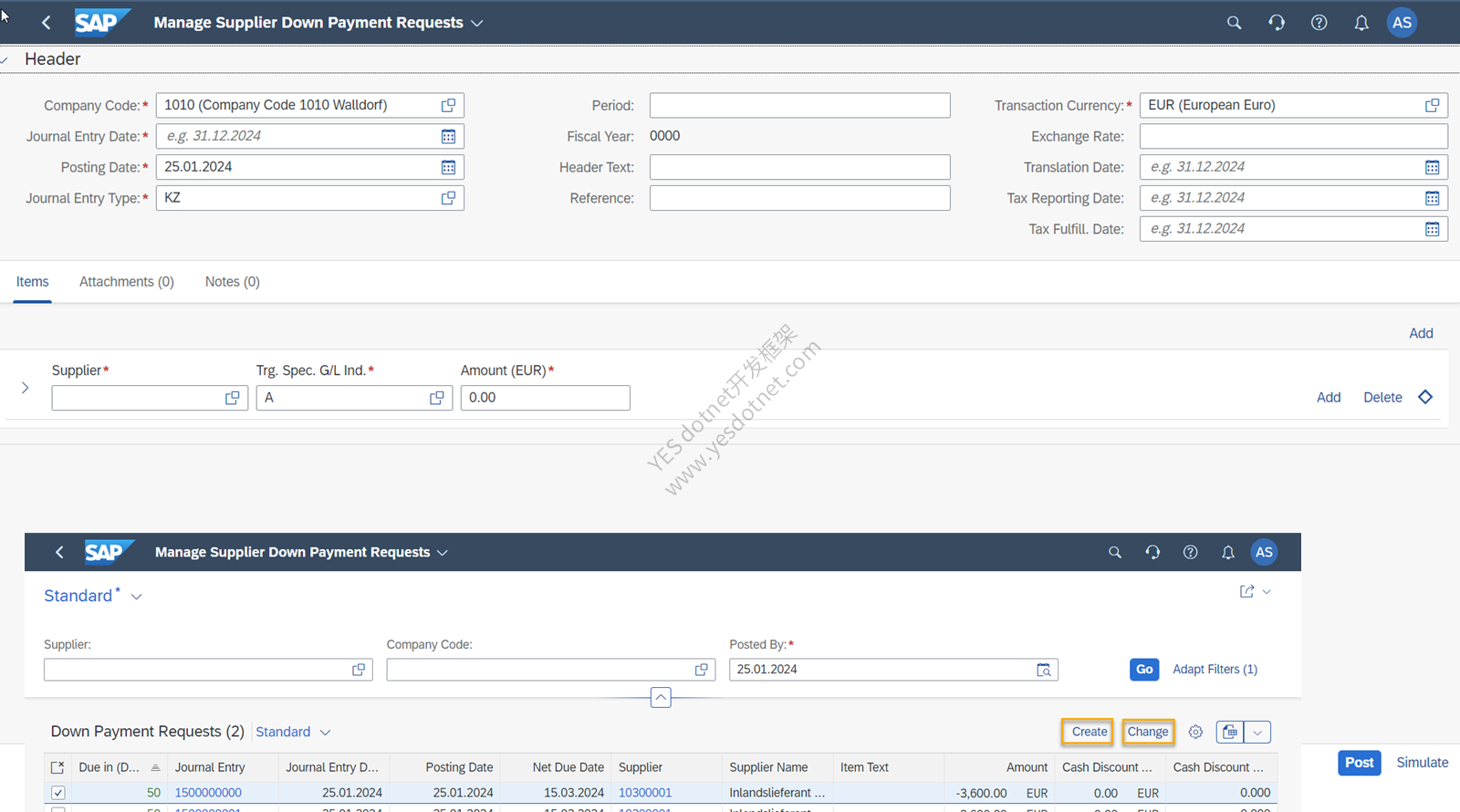Open notifications bell in top header

(x=1361, y=23)
